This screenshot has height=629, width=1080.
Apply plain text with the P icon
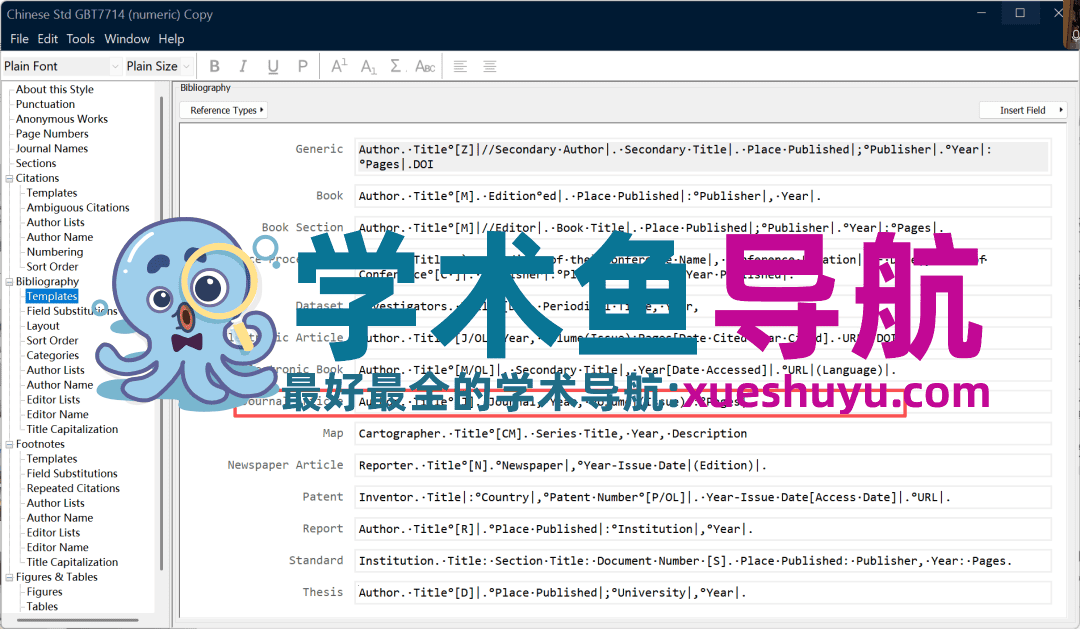click(302, 66)
